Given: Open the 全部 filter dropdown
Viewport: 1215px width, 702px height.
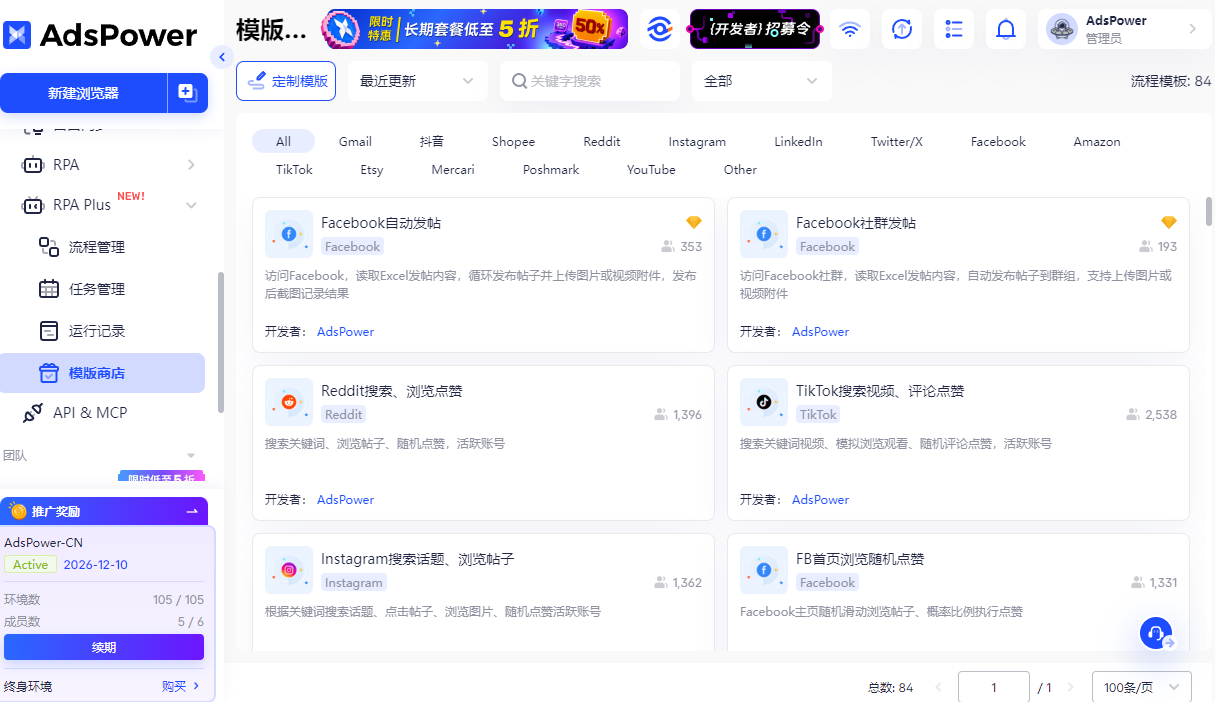Looking at the screenshot, I should click(762, 81).
